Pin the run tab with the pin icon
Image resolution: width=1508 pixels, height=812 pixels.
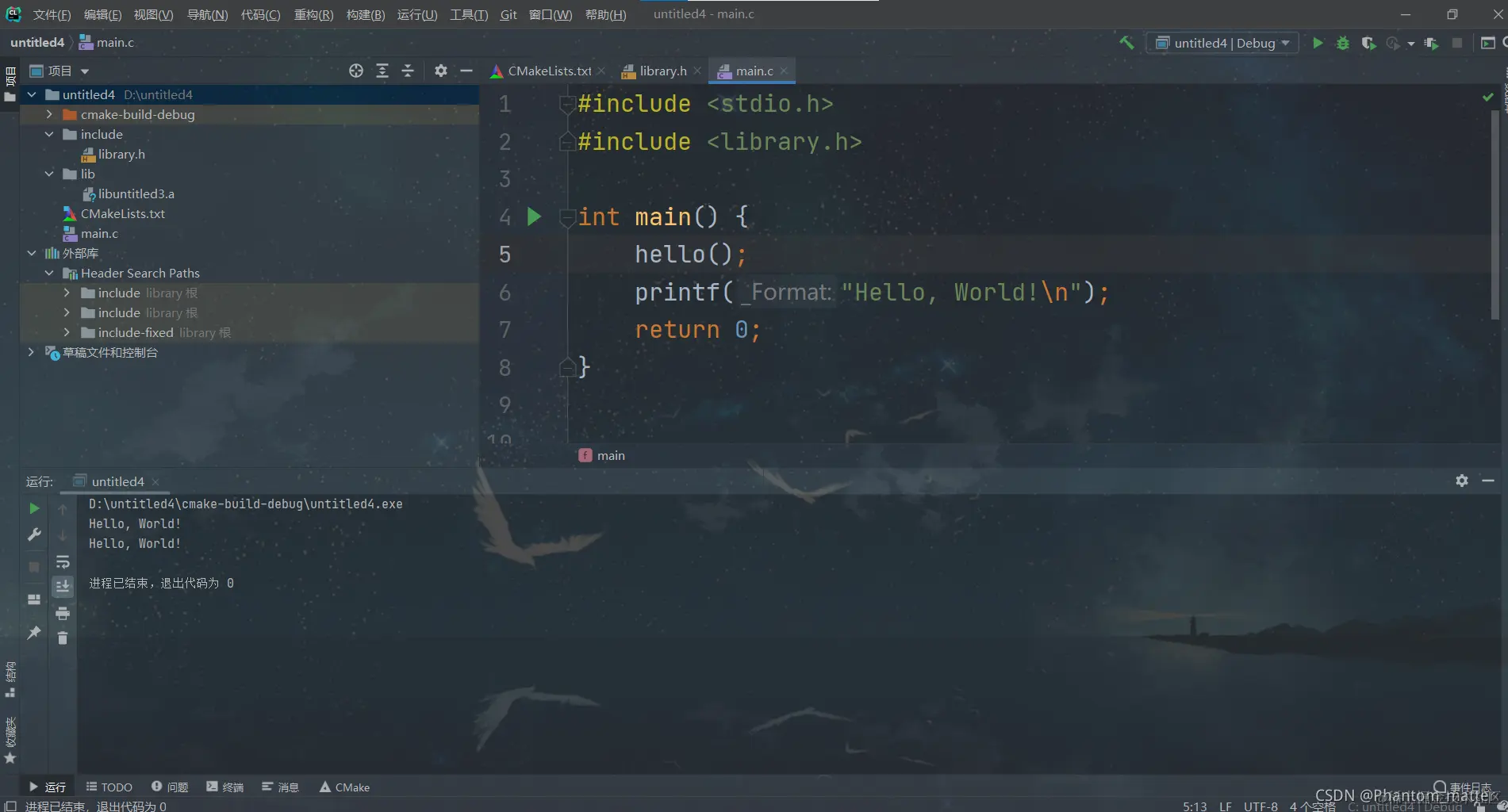(x=34, y=633)
